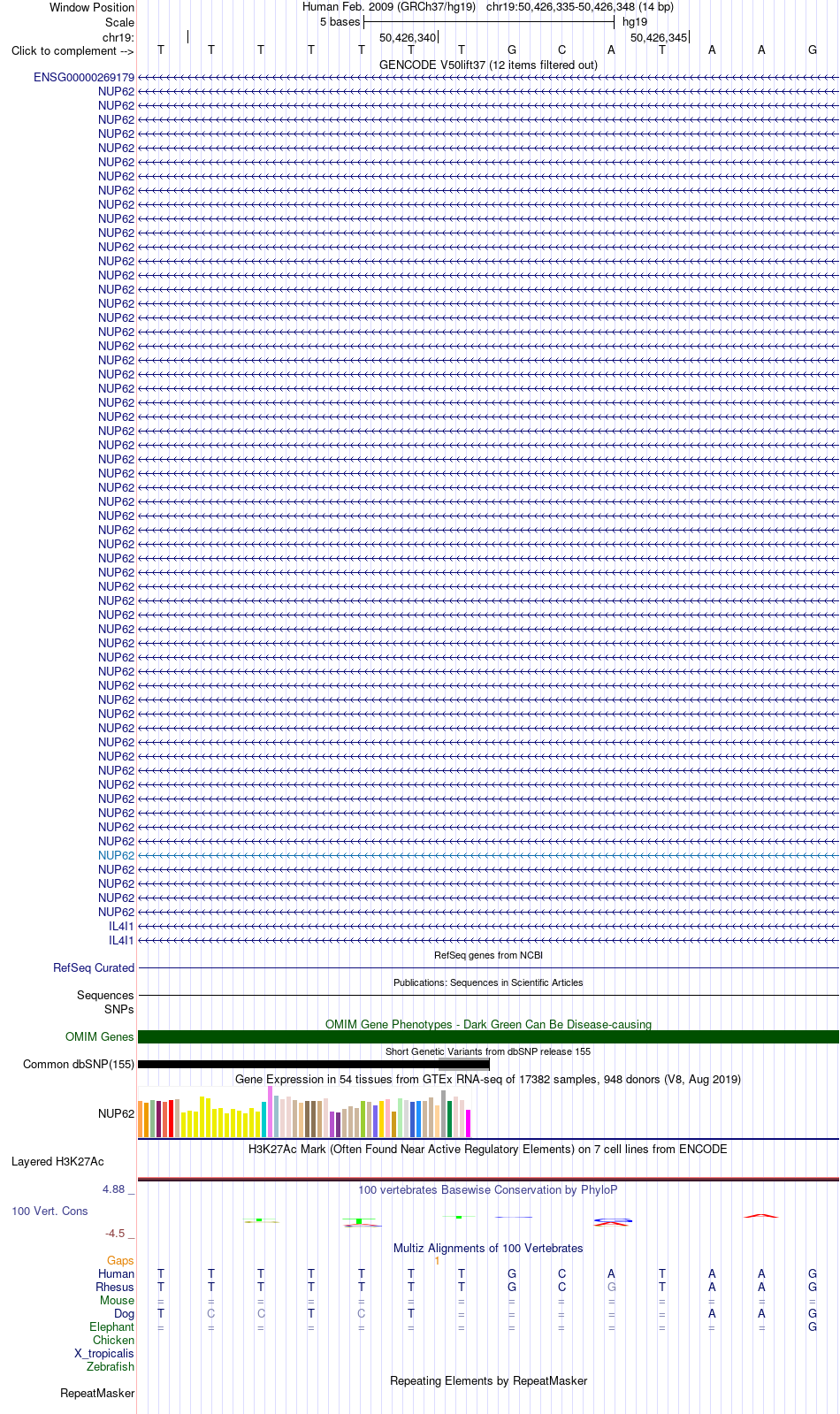The height and width of the screenshot is (1414, 840).
Task: Click the orange '1' in the Gaps row
Action: point(437,1261)
